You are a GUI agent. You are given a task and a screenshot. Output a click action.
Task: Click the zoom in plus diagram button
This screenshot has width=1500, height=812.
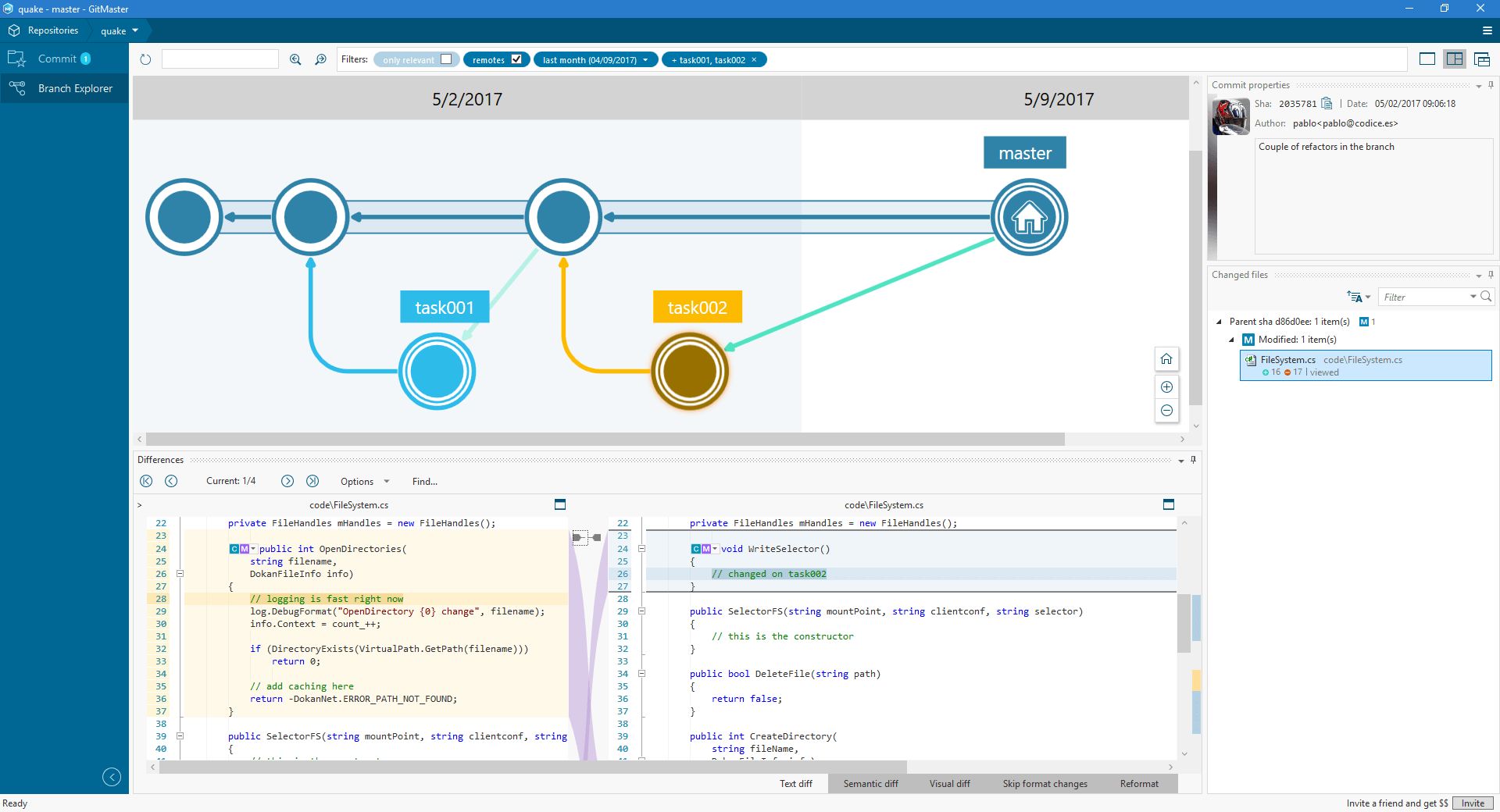(x=1166, y=387)
